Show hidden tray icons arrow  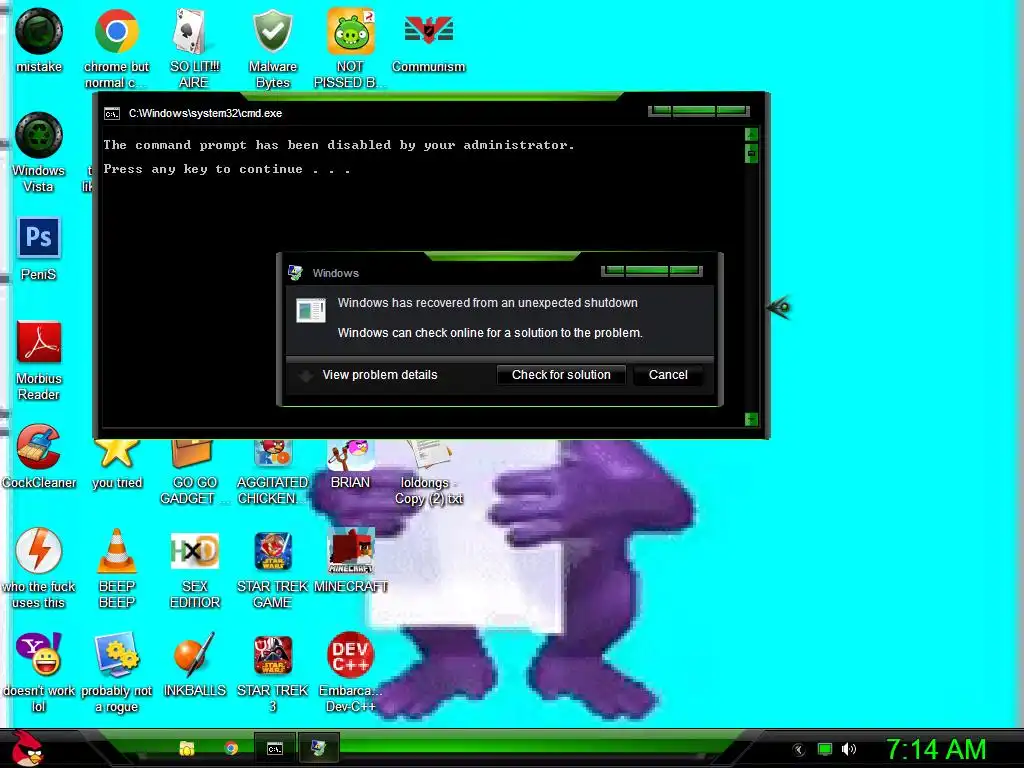[799, 750]
